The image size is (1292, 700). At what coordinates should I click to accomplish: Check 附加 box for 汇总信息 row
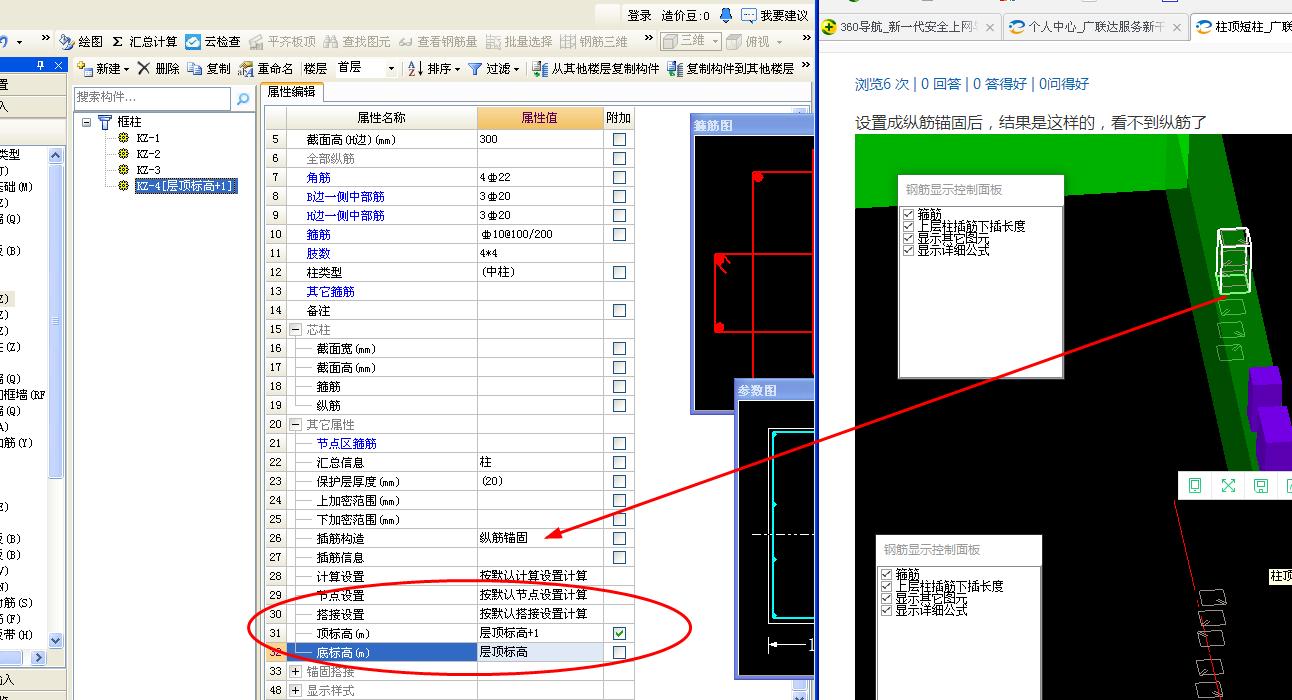click(x=620, y=462)
